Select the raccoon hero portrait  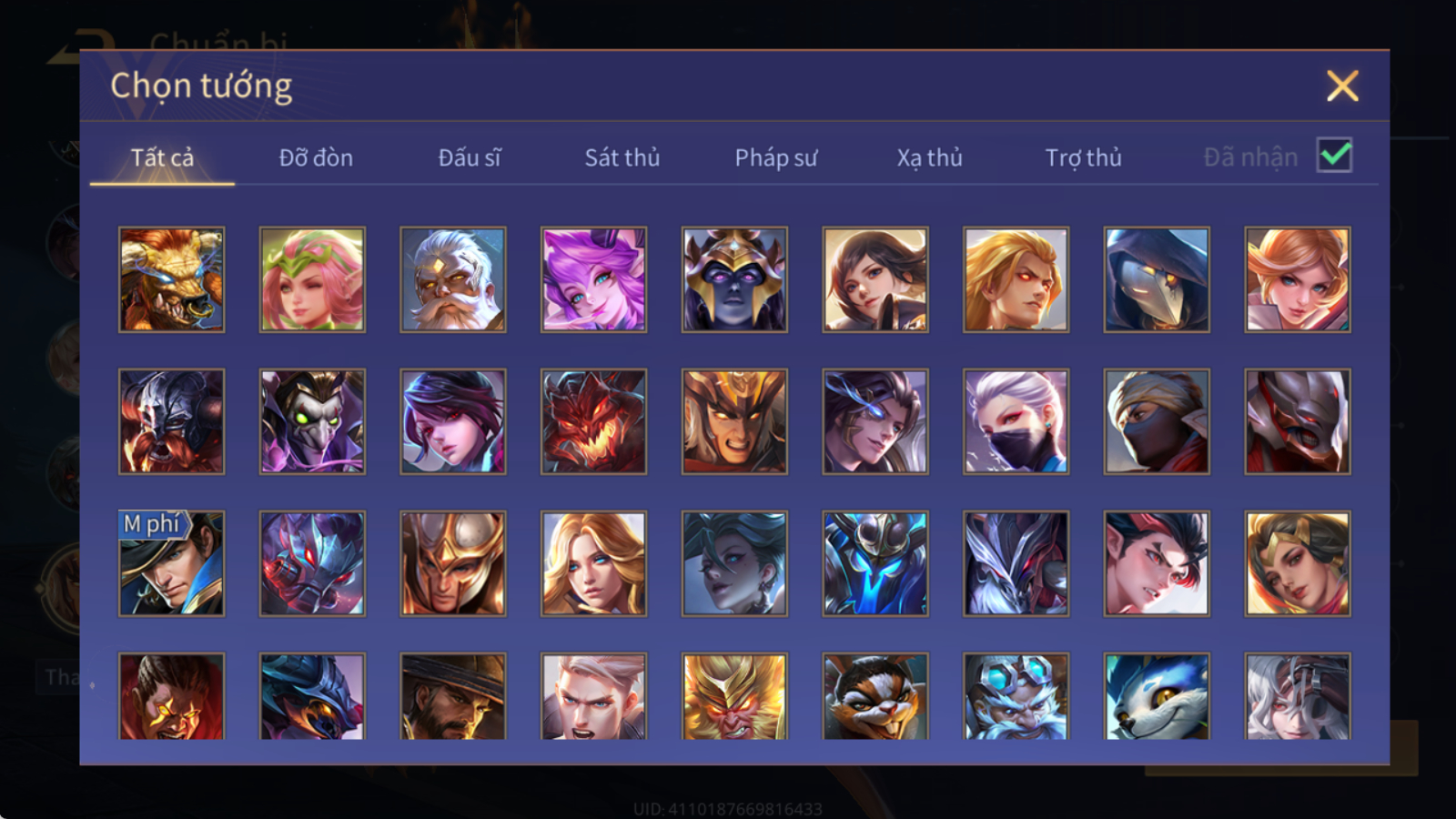point(875,696)
